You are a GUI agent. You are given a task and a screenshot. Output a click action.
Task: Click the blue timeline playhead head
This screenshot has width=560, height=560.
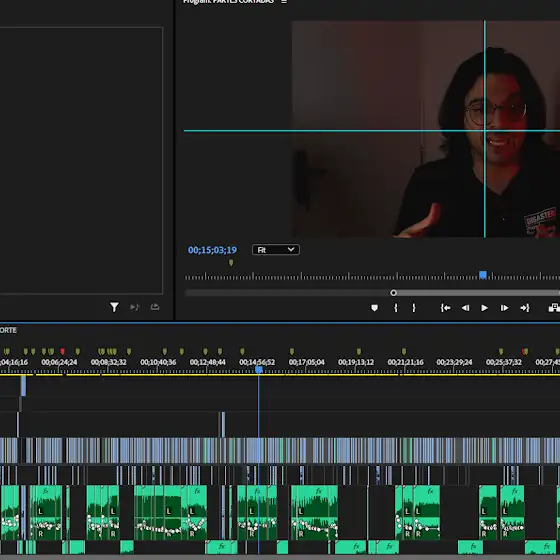click(259, 370)
